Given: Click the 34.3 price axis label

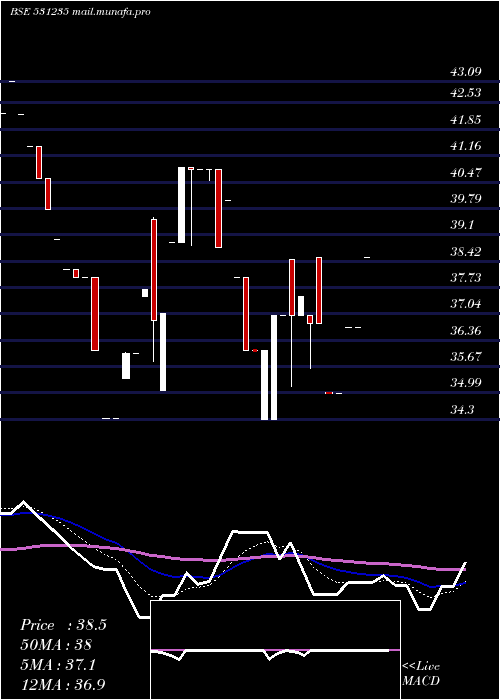Looking at the screenshot, I should click(462, 409).
